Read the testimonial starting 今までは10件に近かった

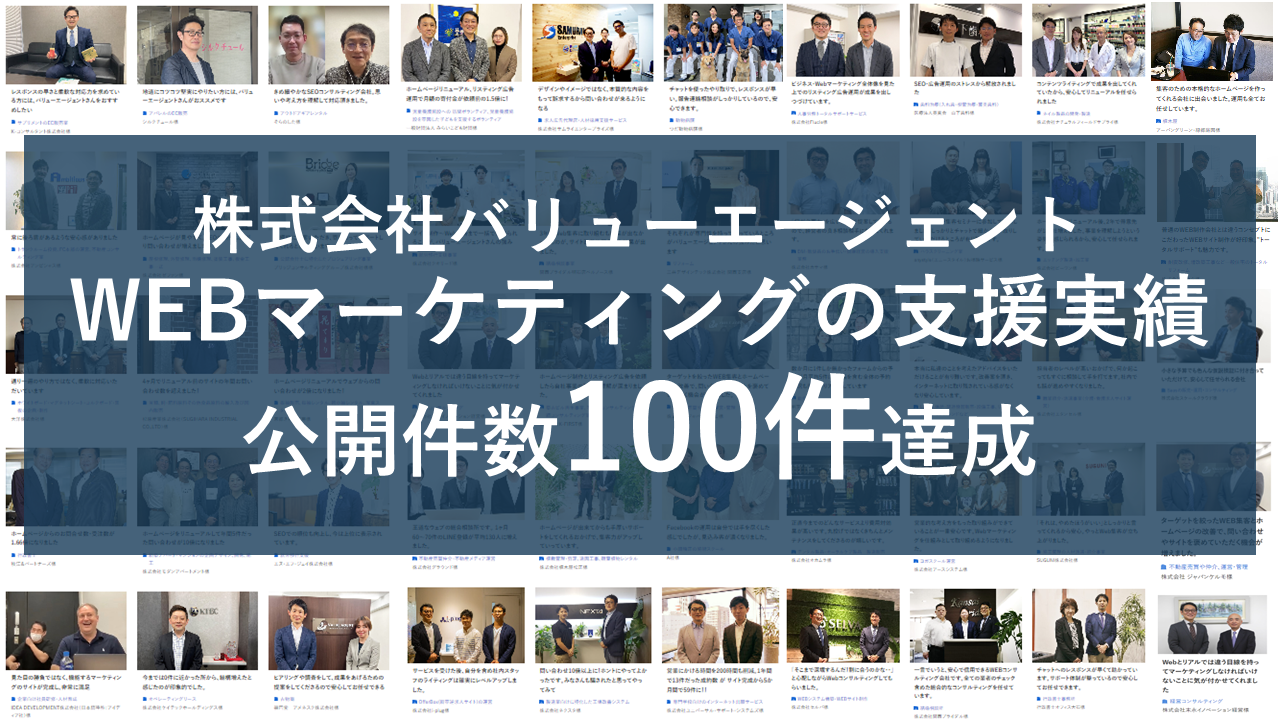click(198, 682)
